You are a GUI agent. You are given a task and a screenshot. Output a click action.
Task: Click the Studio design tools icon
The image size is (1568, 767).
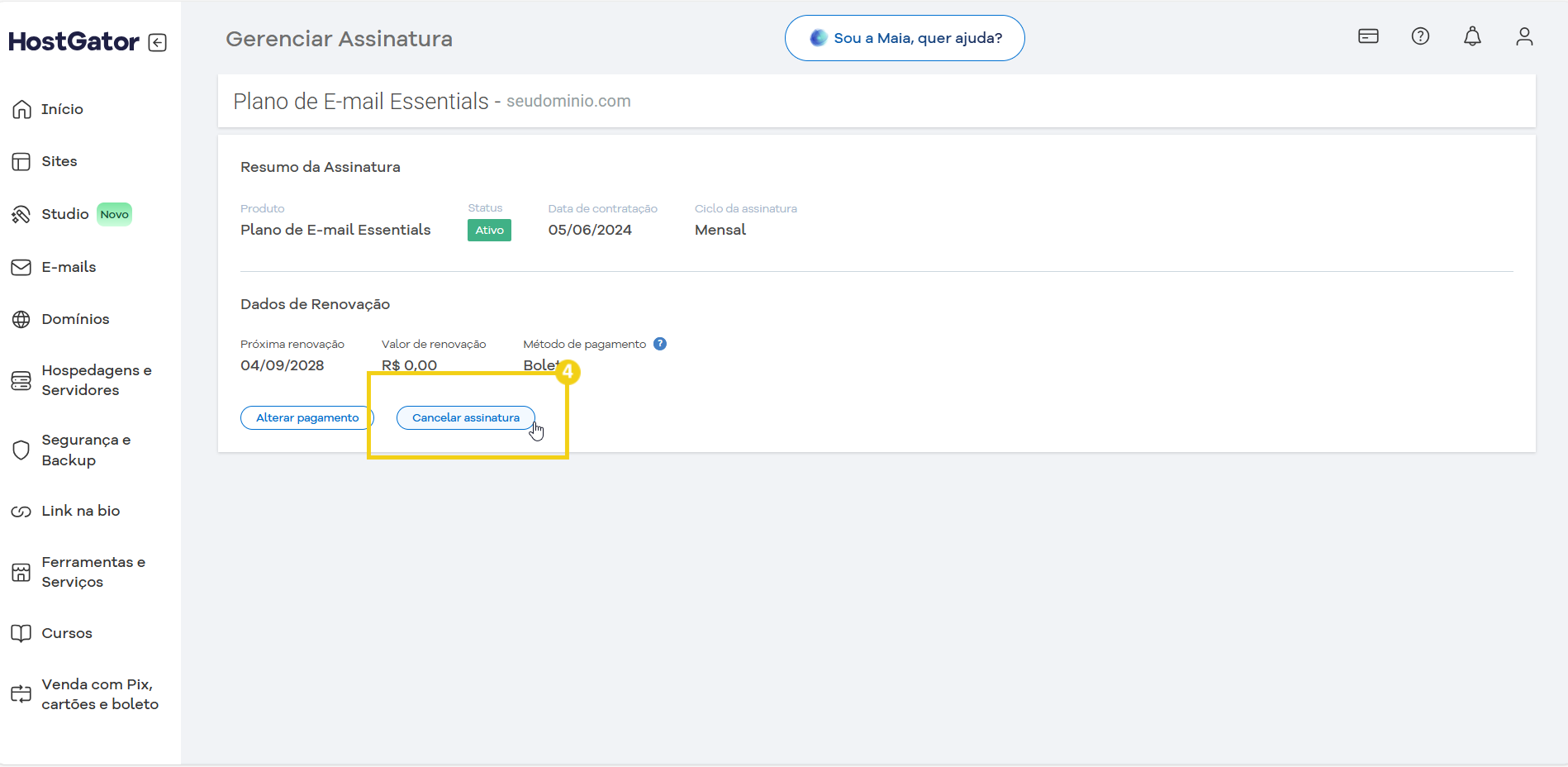(21, 214)
